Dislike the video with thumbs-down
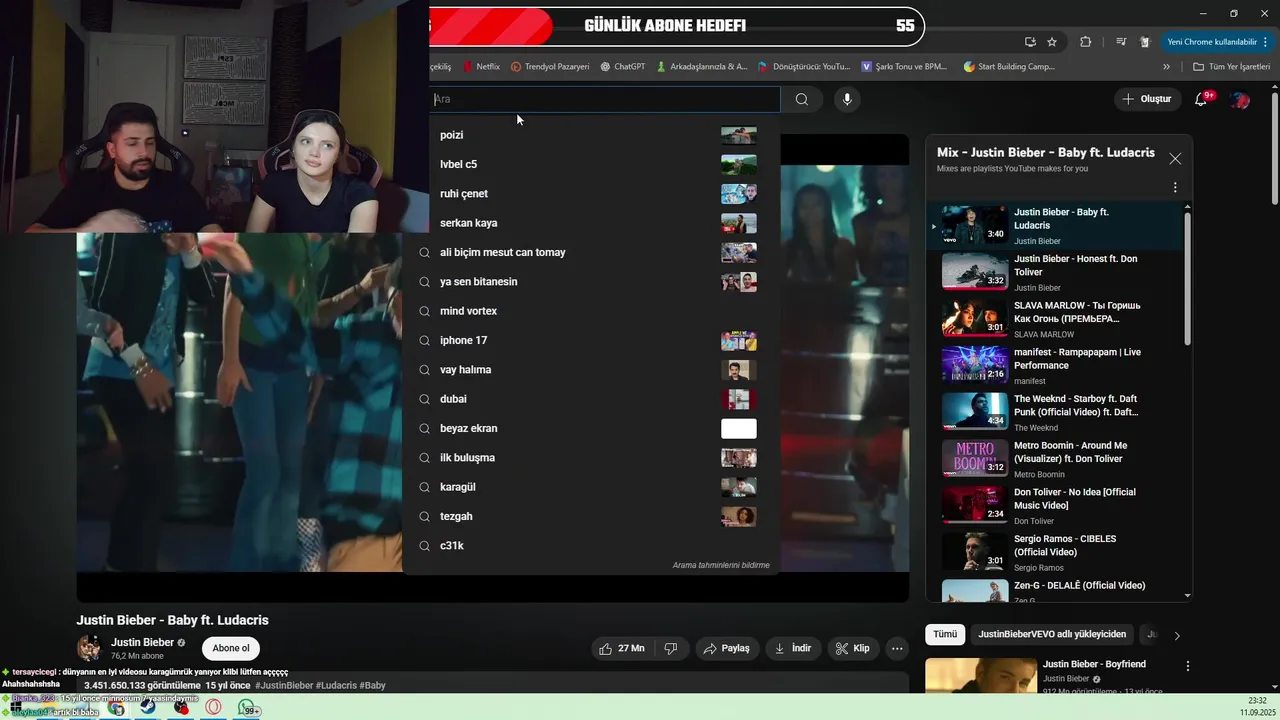The width and height of the screenshot is (1280, 720). click(x=671, y=648)
